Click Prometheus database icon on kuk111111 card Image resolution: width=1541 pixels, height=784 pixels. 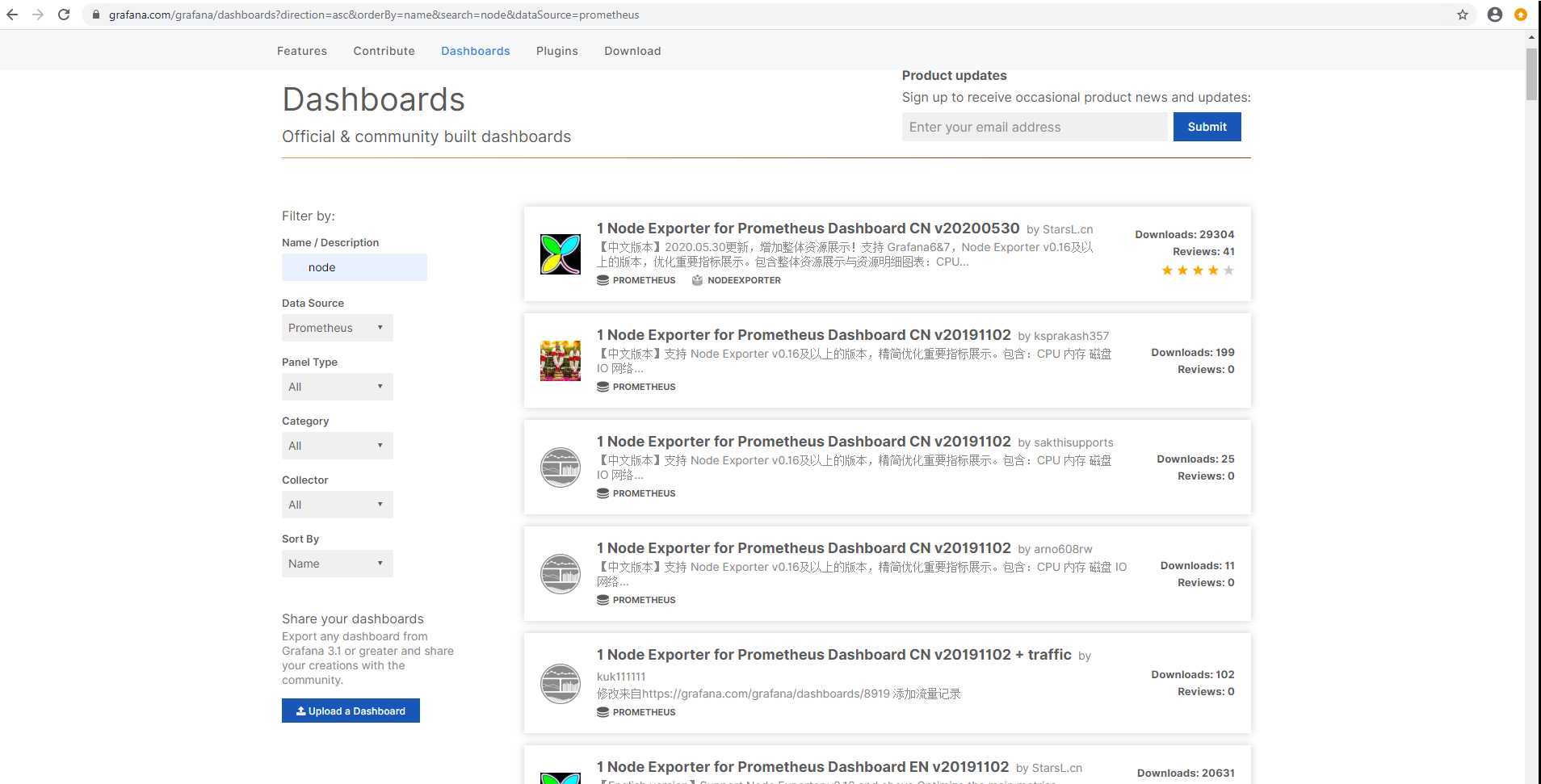[x=603, y=712]
